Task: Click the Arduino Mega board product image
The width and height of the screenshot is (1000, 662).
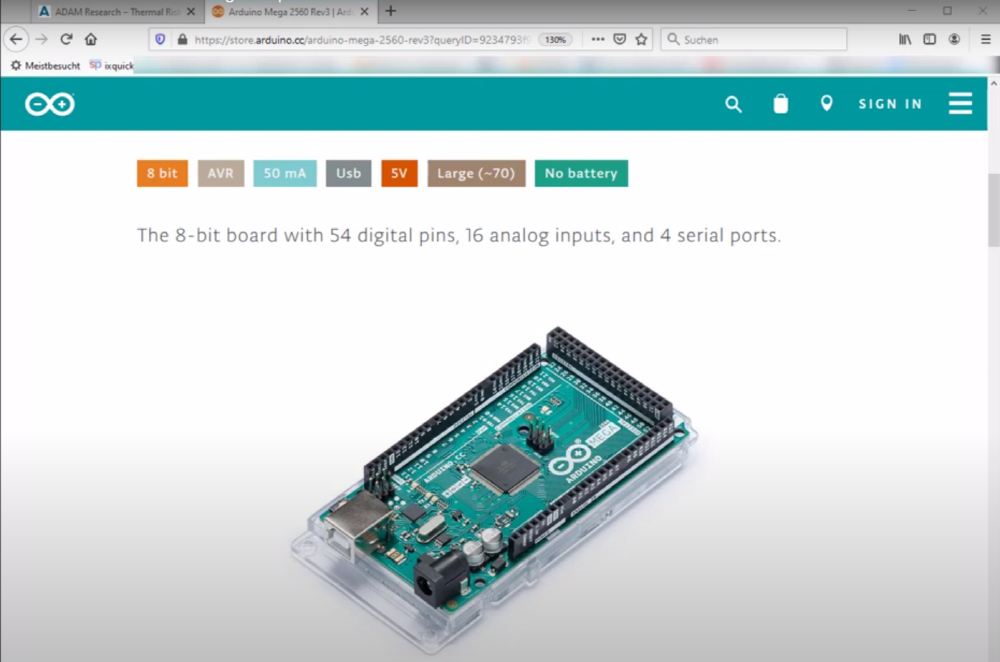Action: point(494,491)
